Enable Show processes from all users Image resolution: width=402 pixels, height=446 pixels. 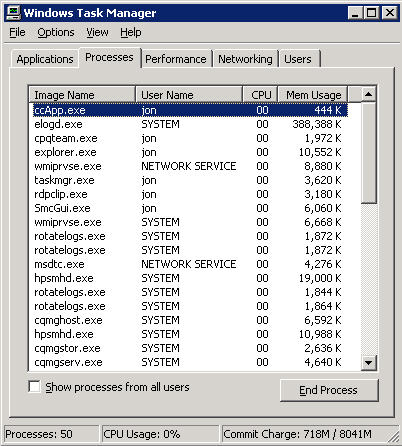35,387
